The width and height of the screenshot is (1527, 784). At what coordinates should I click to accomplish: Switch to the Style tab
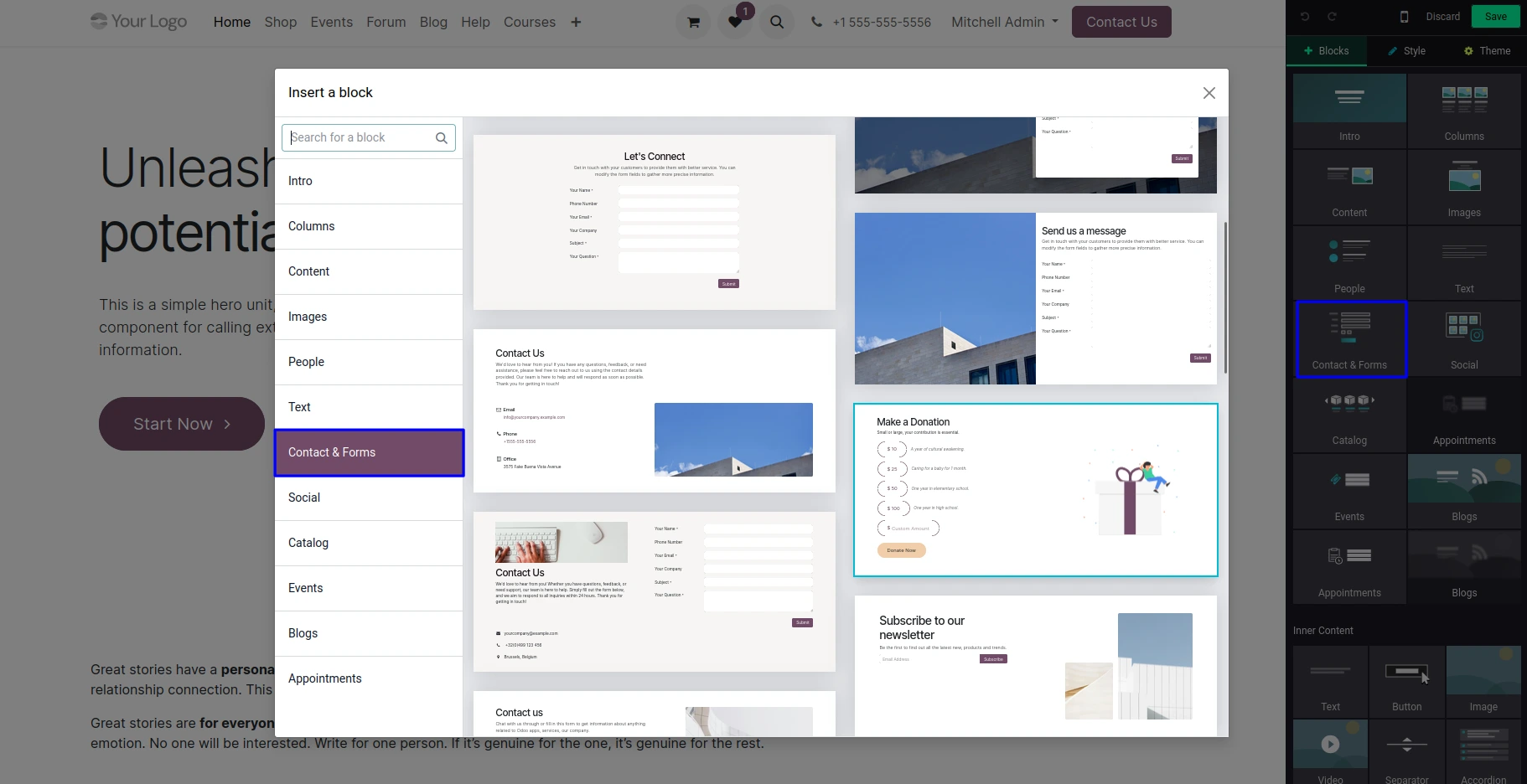pos(1407,51)
